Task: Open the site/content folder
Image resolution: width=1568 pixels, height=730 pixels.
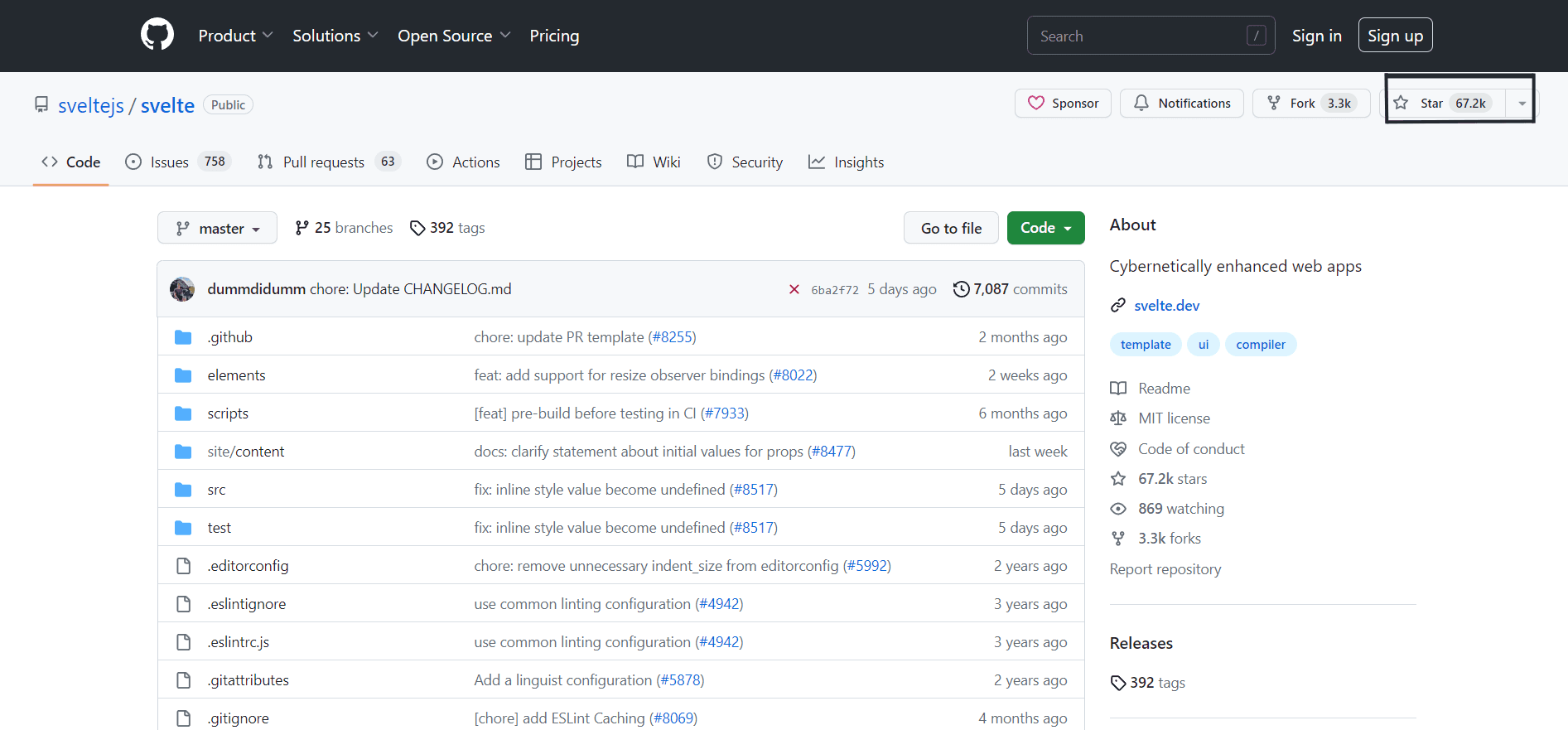Action: pyautogui.click(x=245, y=452)
